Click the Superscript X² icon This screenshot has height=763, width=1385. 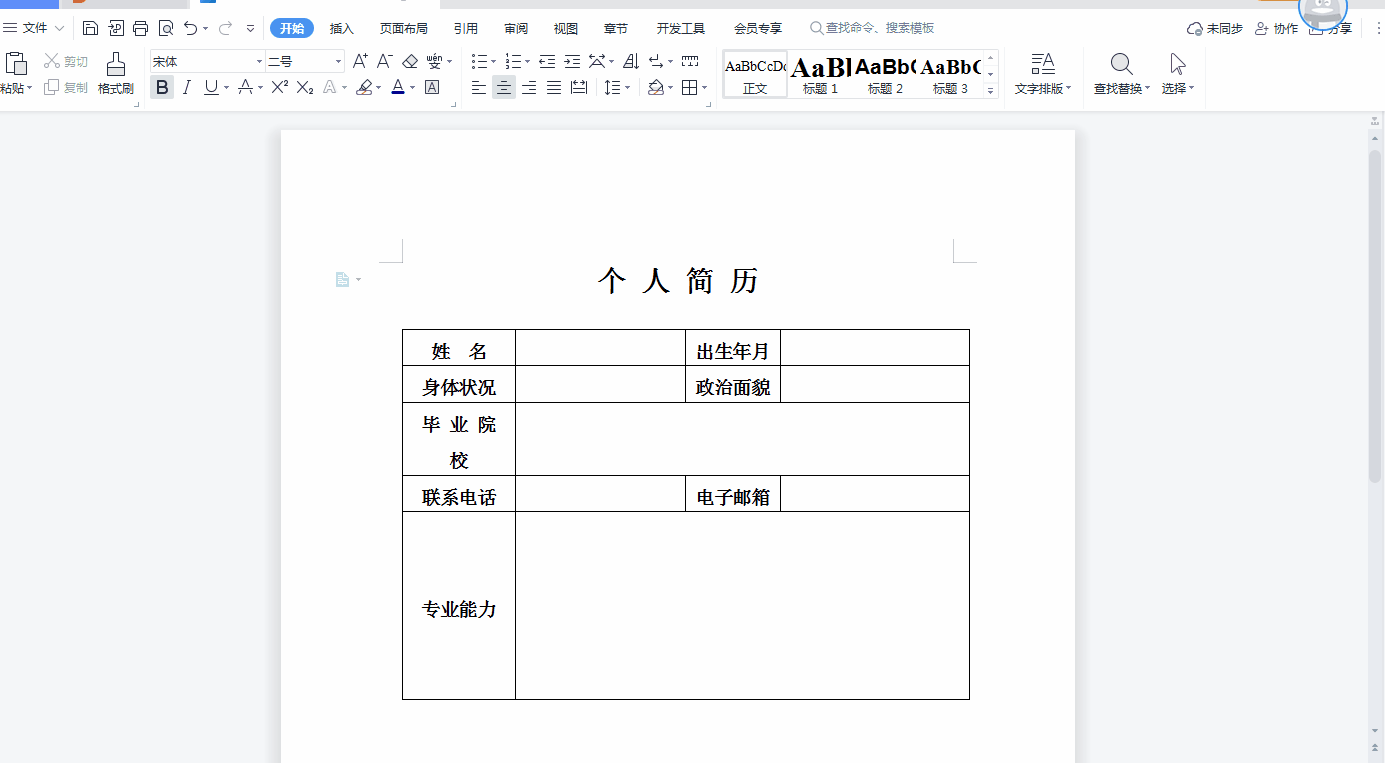pyautogui.click(x=280, y=88)
